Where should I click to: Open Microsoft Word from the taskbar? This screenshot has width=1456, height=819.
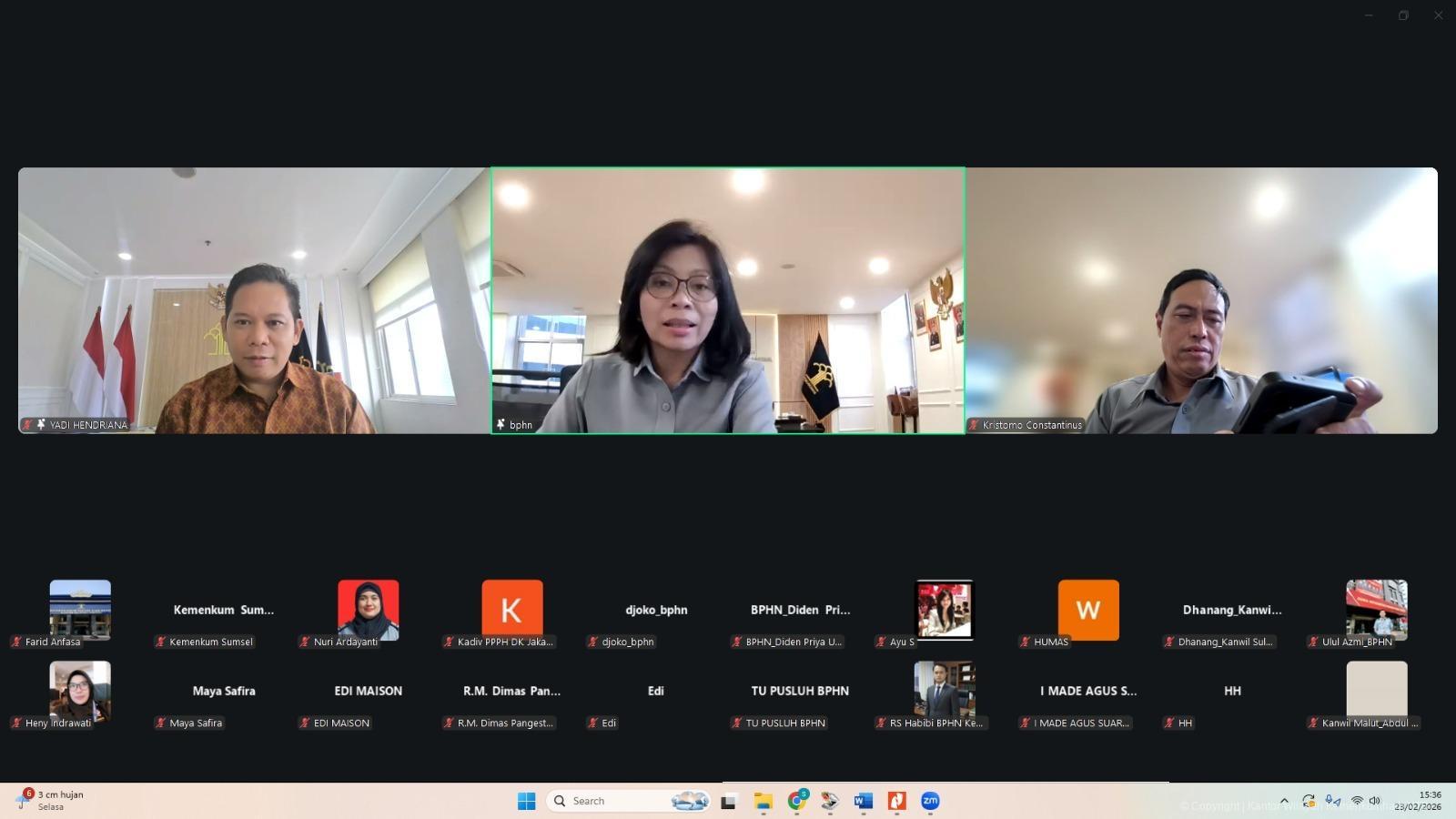(x=863, y=801)
